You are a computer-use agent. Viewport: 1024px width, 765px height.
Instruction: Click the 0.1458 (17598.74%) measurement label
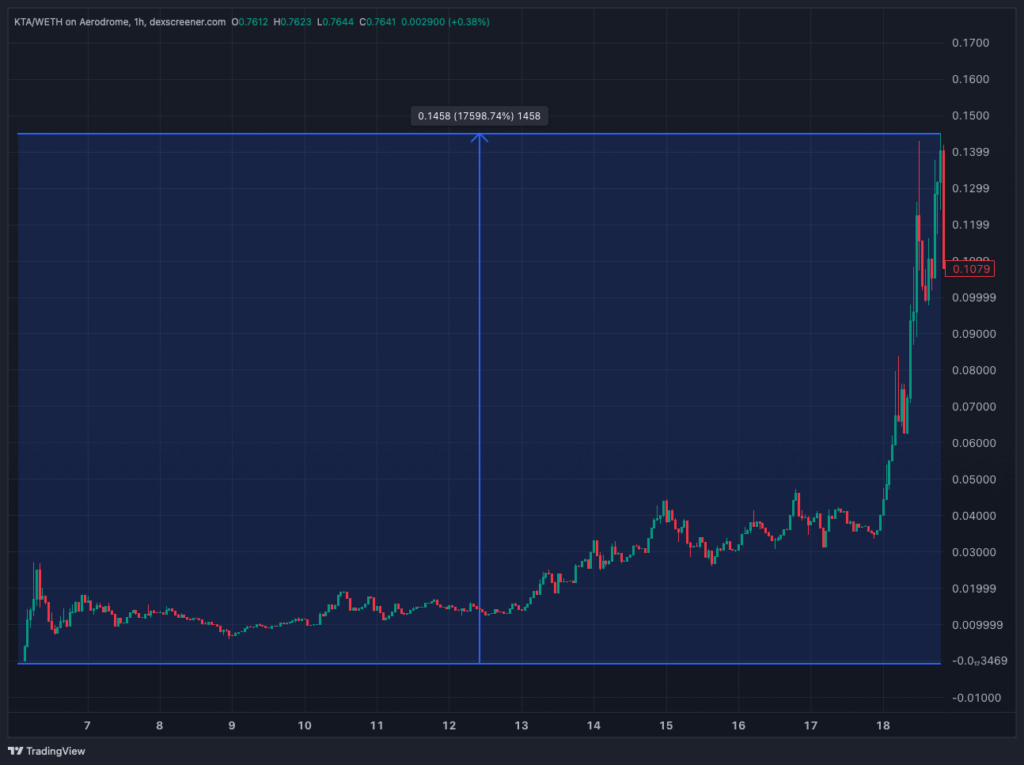tap(479, 117)
